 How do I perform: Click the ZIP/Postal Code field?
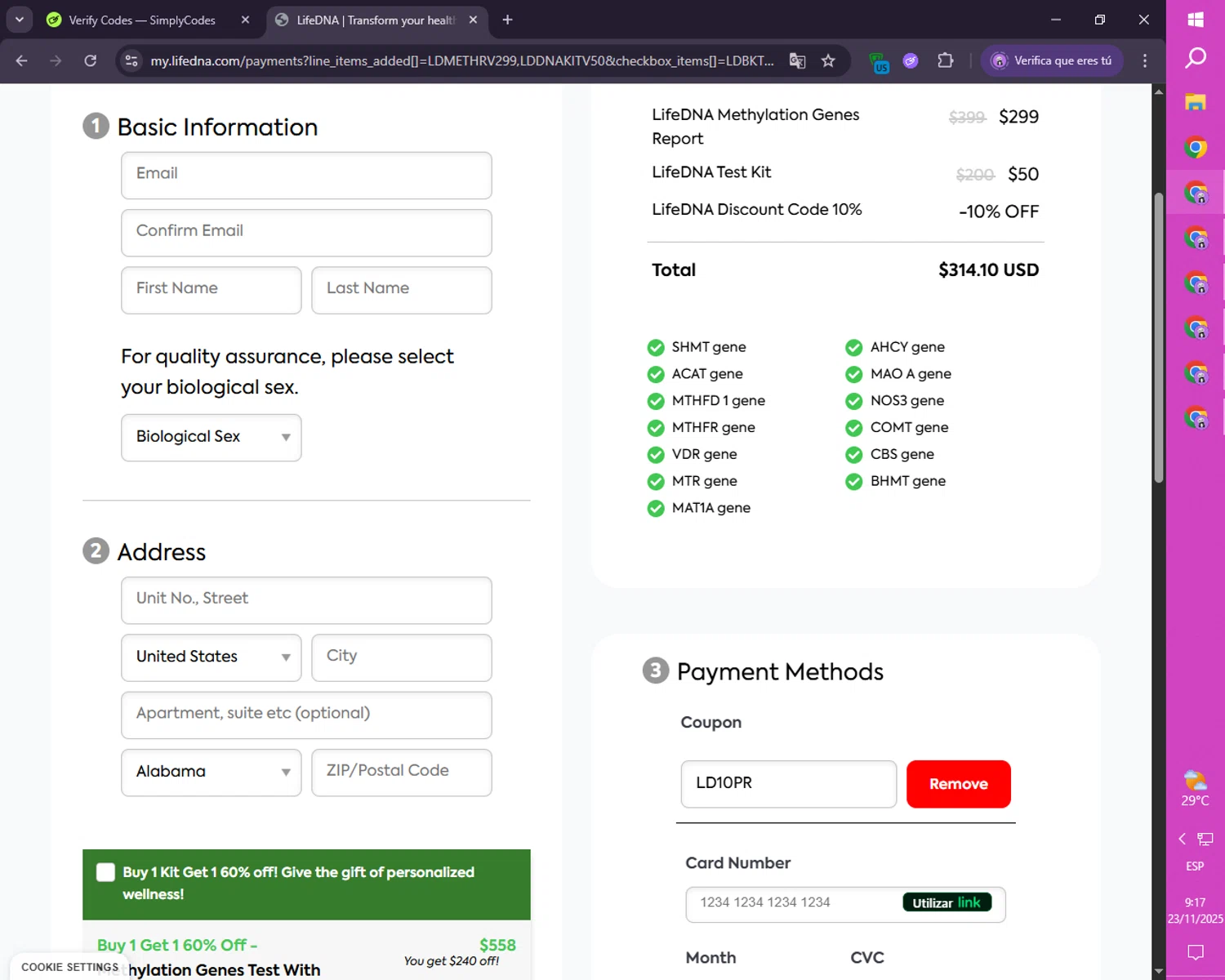[x=402, y=773]
